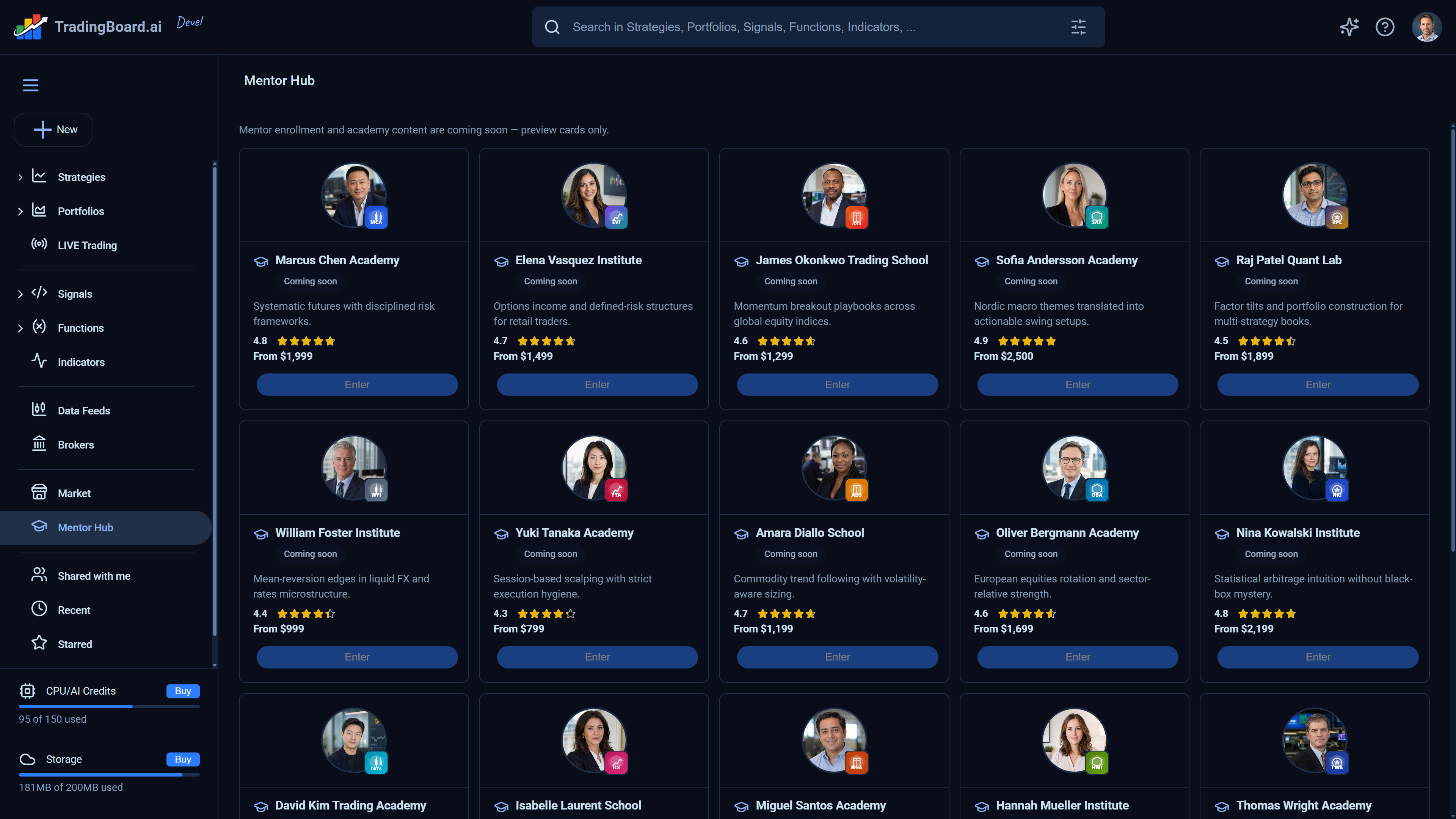Click Nina Kowalski's NKI badge icon
1456x819 pixels.
click(1337, 490)
